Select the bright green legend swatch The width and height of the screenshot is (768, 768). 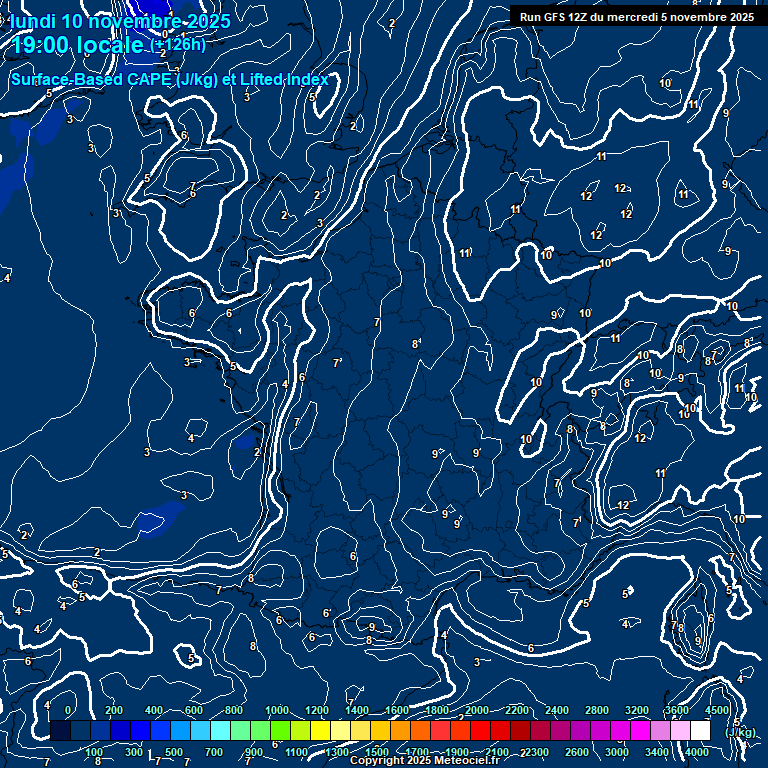280,731
